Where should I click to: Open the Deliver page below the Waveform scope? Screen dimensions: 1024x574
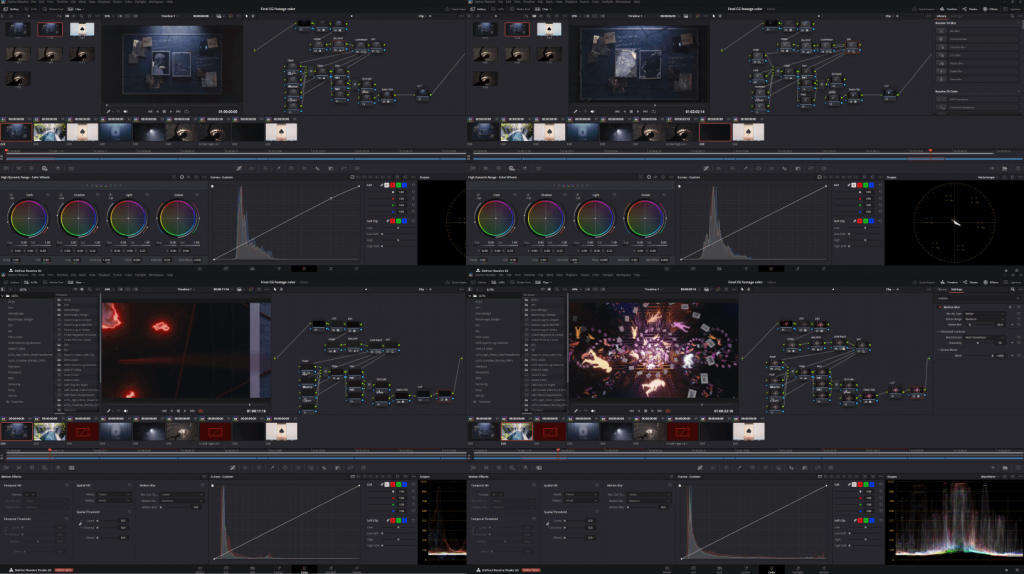coord(823,569)
